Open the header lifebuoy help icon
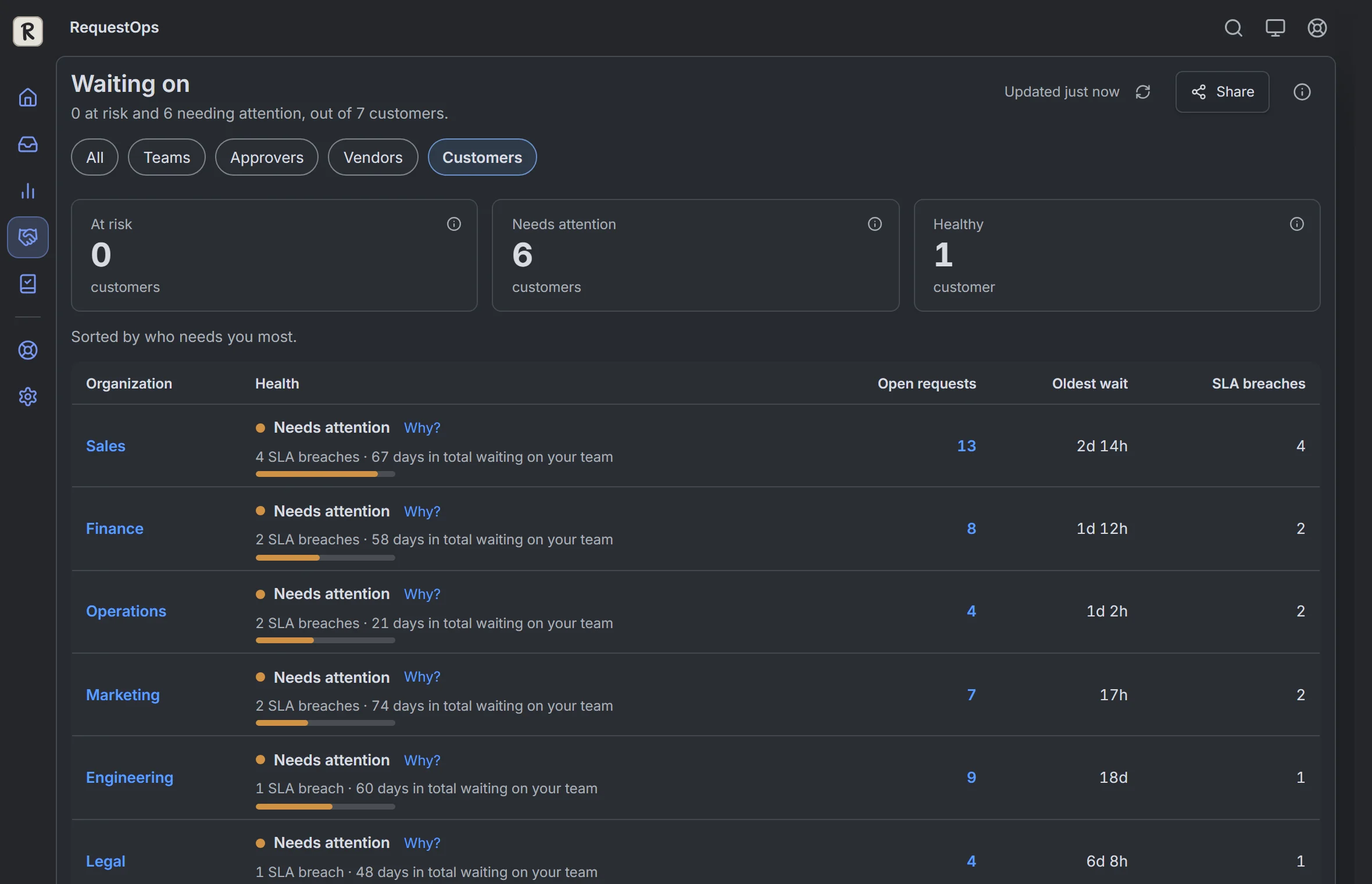 point(1317,28)
